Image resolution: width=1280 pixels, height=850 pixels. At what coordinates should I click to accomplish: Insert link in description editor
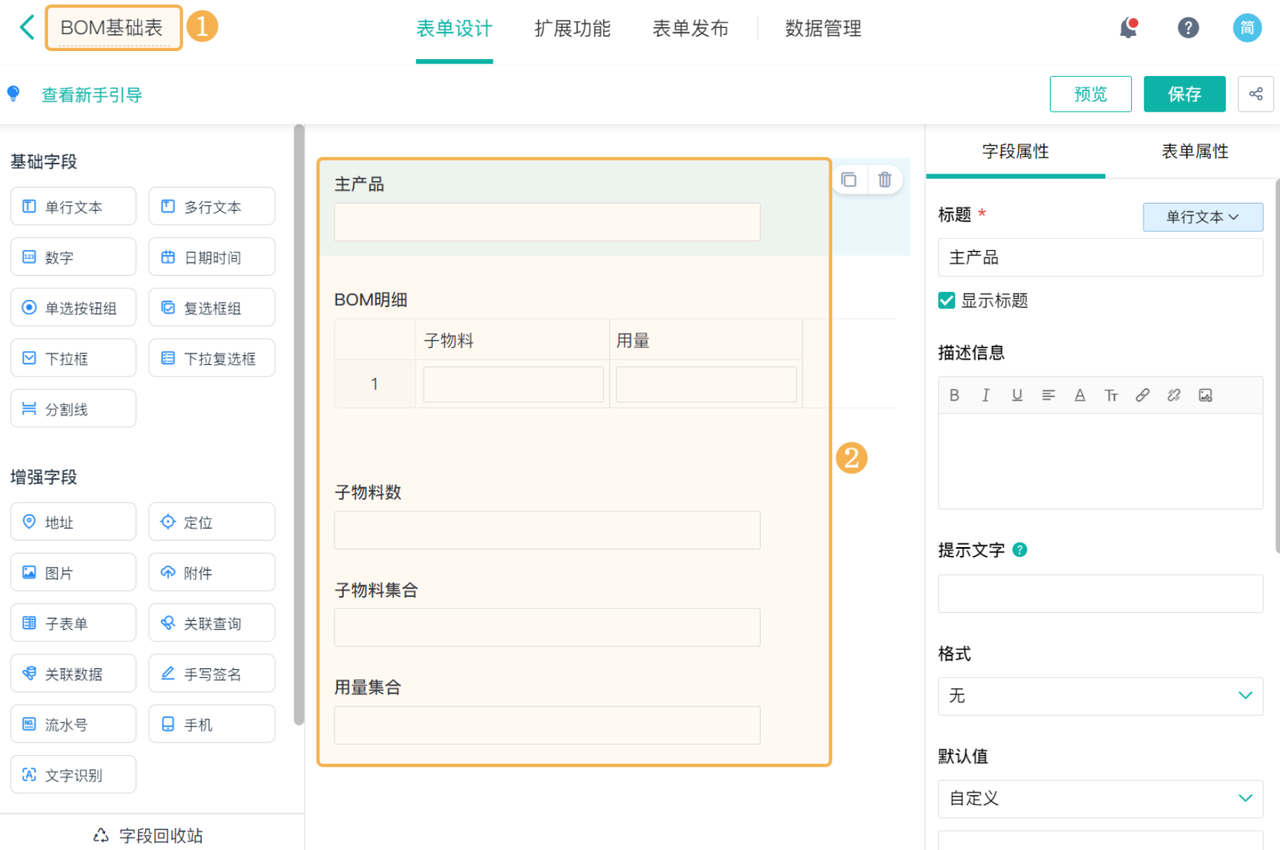point(1142,395)
